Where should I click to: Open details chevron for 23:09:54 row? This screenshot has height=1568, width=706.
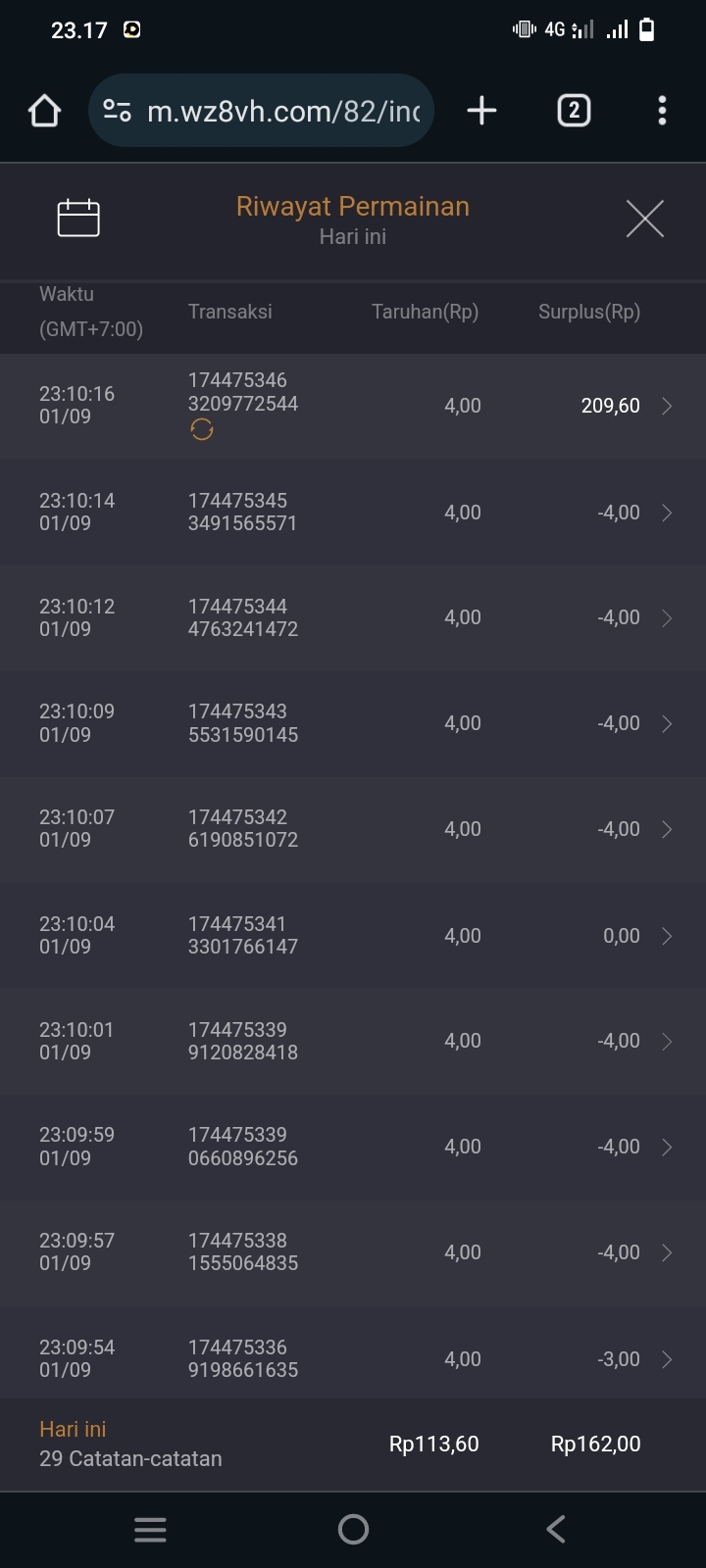667,1359
